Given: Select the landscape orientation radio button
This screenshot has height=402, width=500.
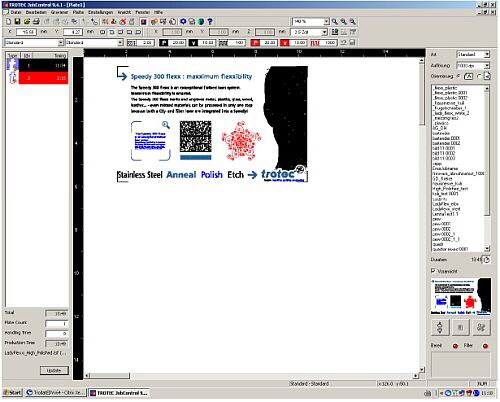Looking at the screenshot, I should point(459,76).
